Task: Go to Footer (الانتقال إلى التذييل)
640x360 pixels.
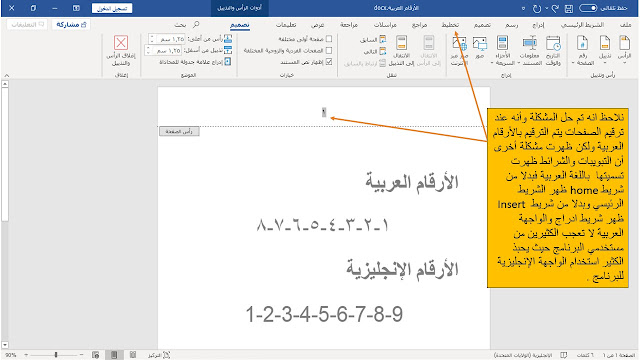Action: [x=401, y=51]
